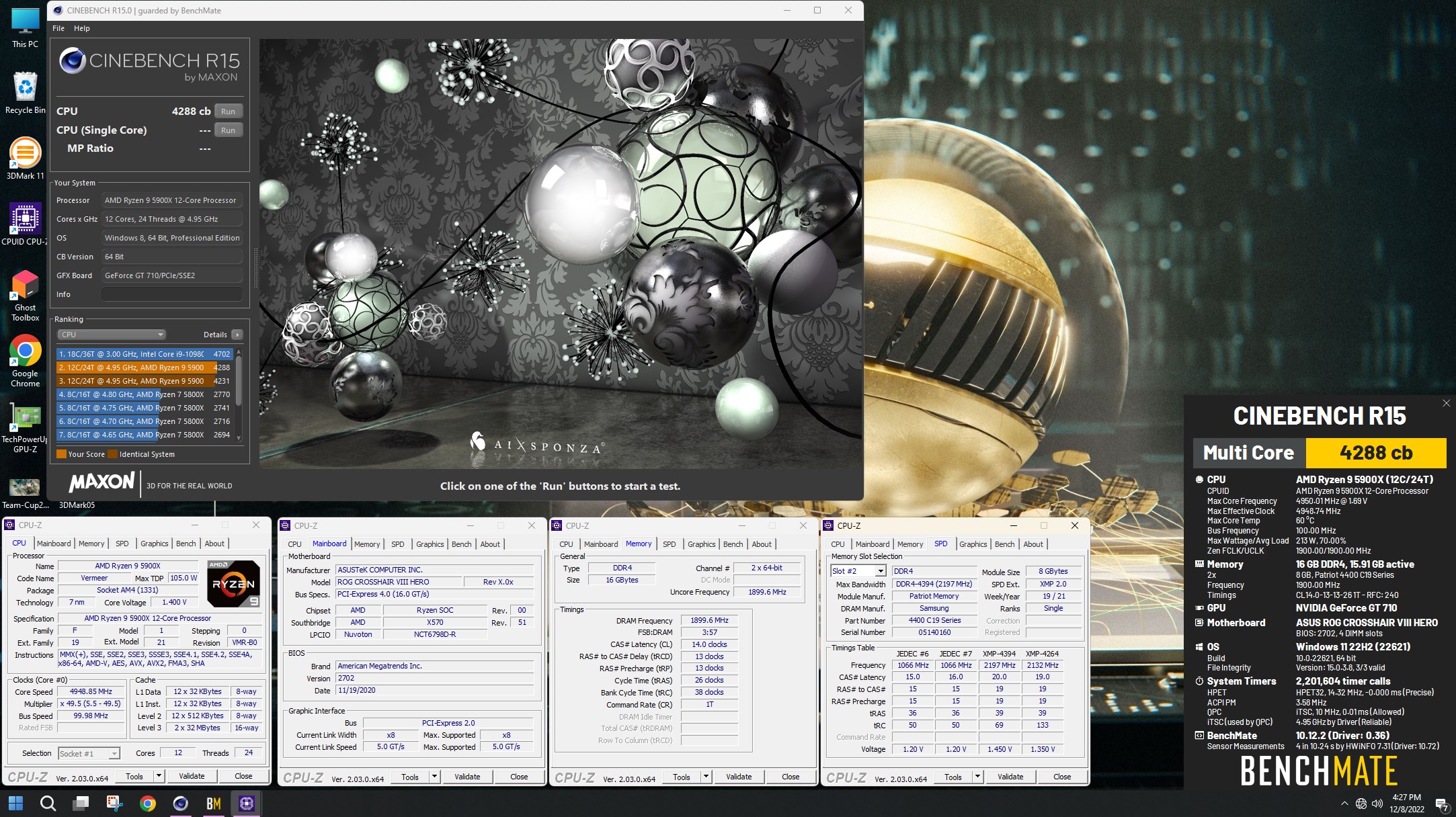Switch to BenchMate taskbar icon
The height and width of the screenshot is (817, 1456).
coord(213,803)
